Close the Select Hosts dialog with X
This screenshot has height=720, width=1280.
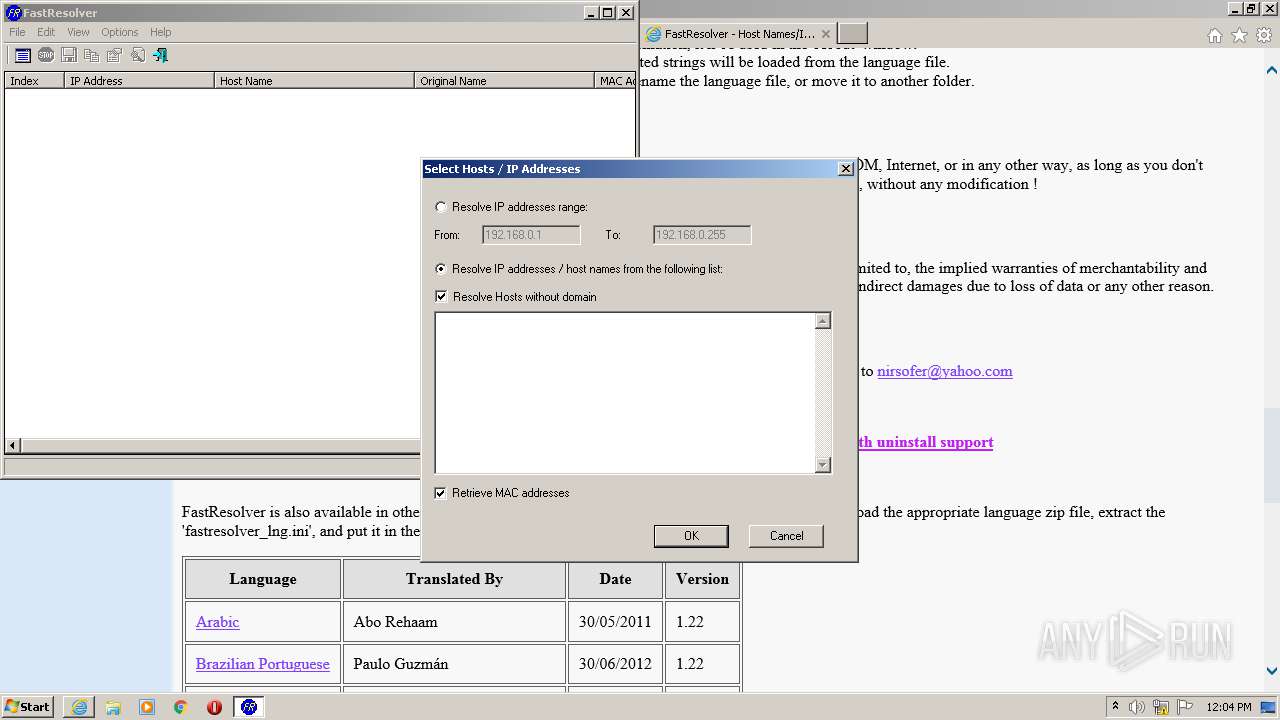[x=845, y=169]
